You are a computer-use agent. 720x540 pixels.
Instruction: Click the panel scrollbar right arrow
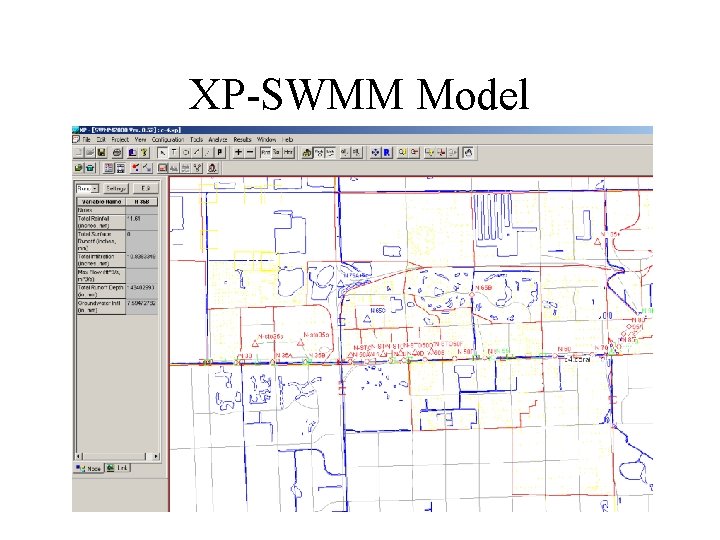tap(156, 456)
